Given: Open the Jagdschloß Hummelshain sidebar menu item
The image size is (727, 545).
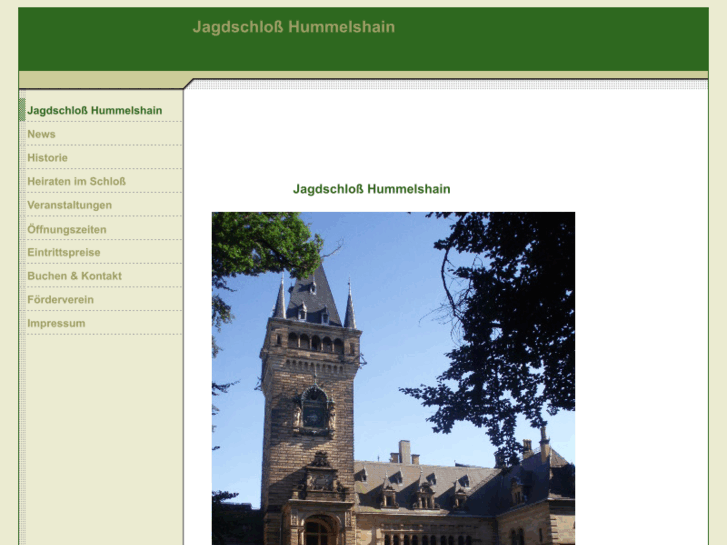Looking at the screenshot, I should [x=95, y=110].
